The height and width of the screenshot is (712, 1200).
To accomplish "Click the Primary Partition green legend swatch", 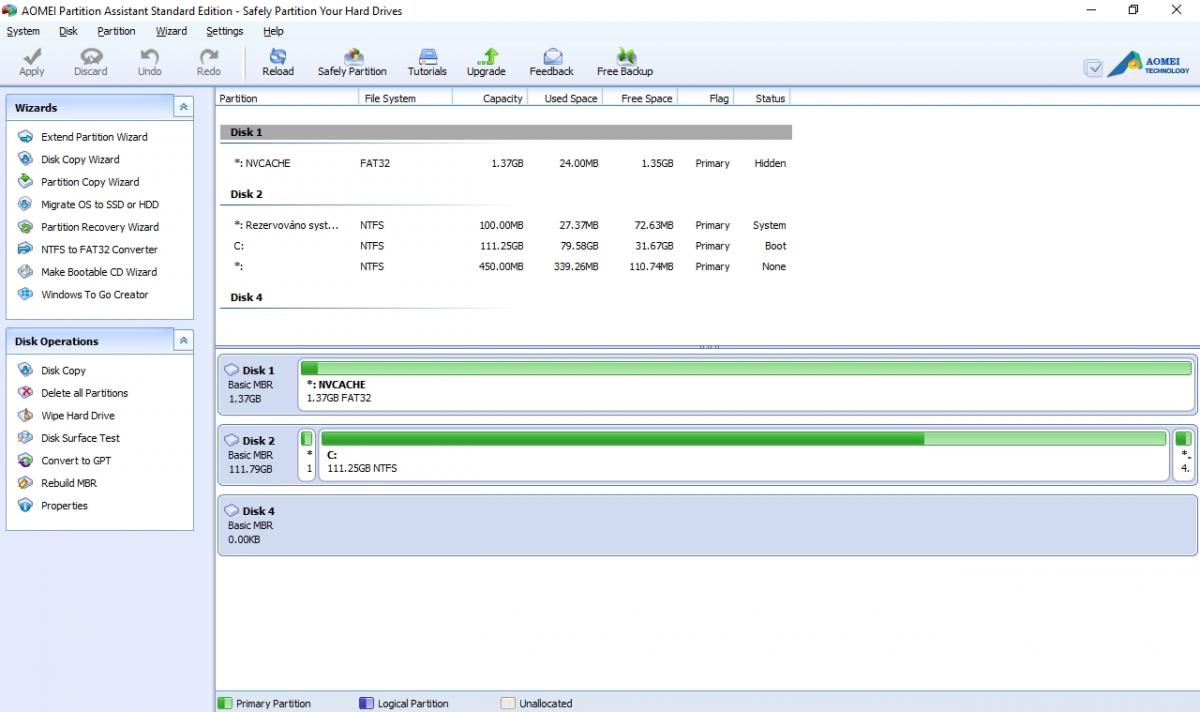I will pos(225,703).
